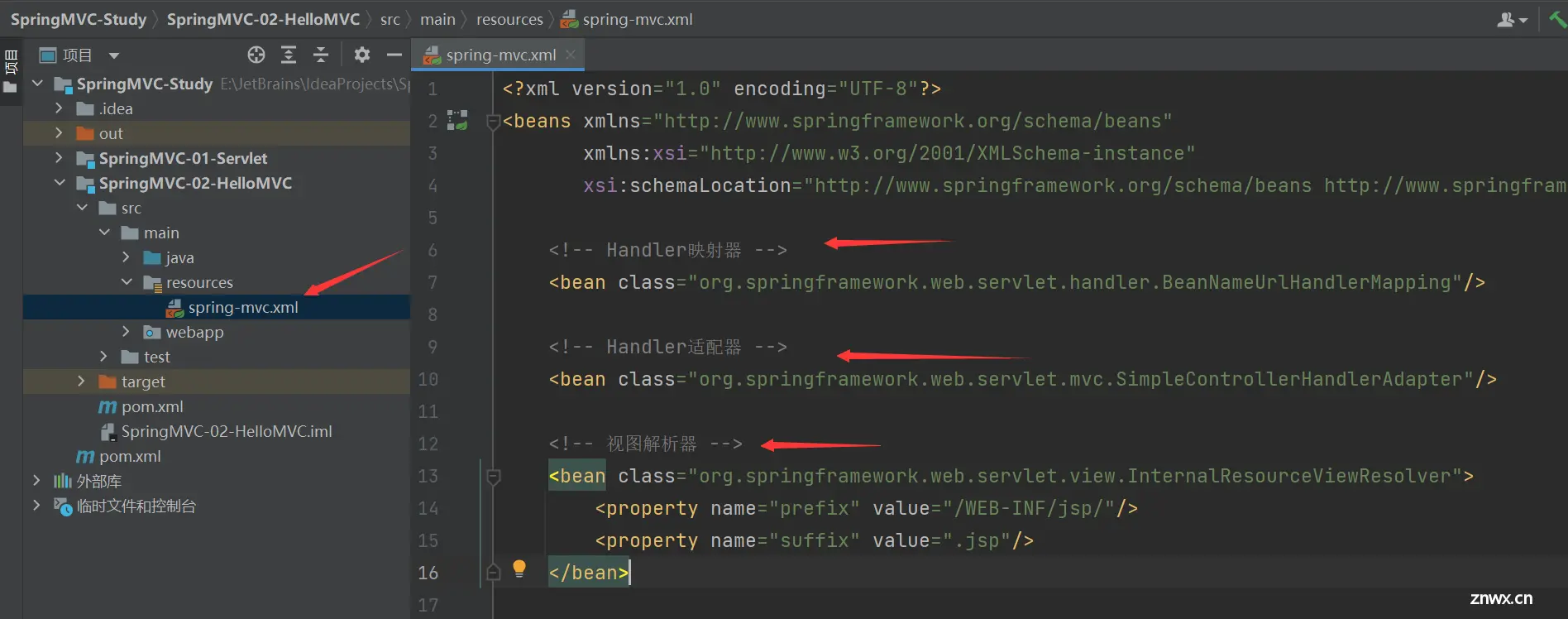Click InternalResourceViewResolver class text

[x=1289, y=476]
